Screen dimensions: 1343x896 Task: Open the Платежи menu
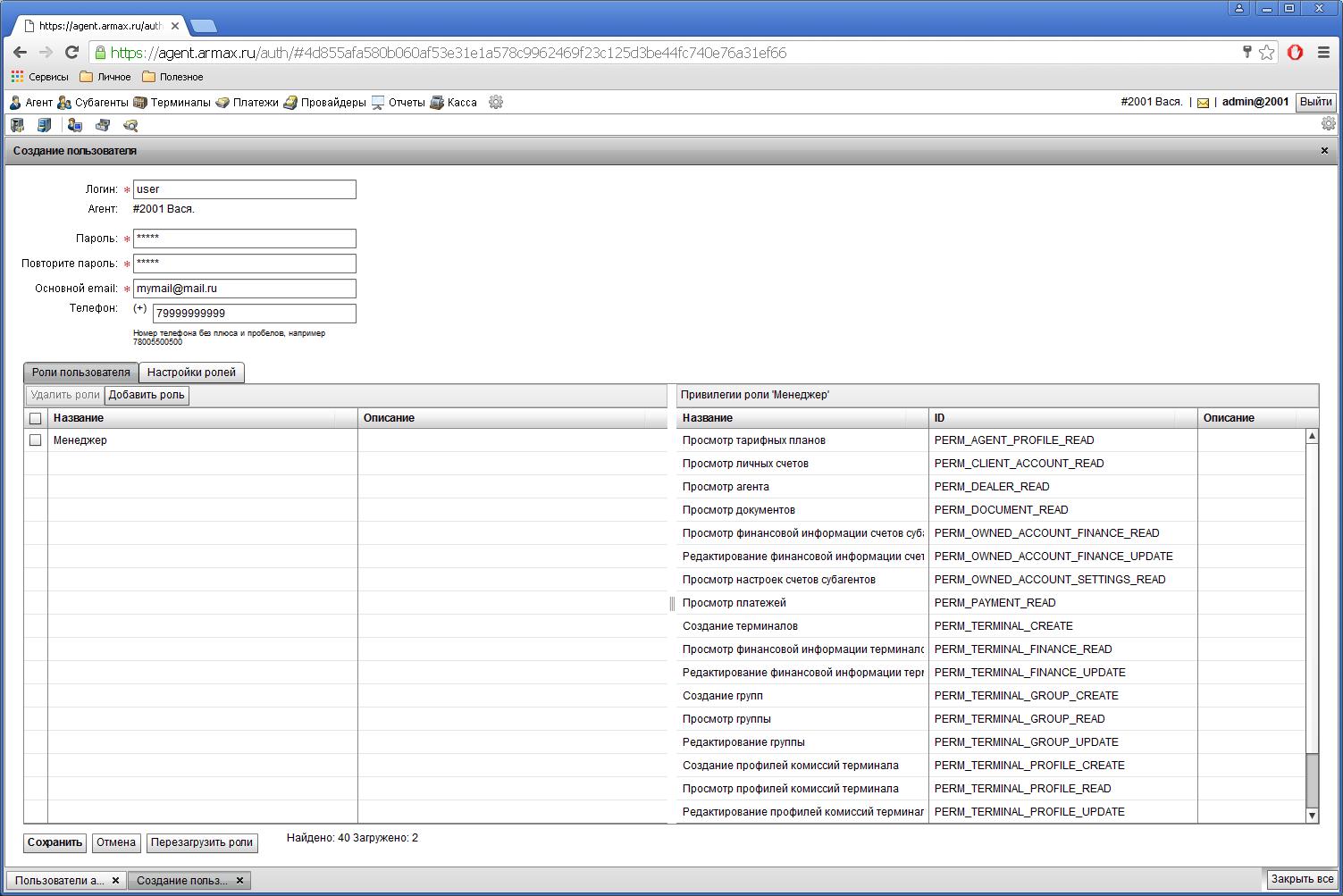pos(248,103)
